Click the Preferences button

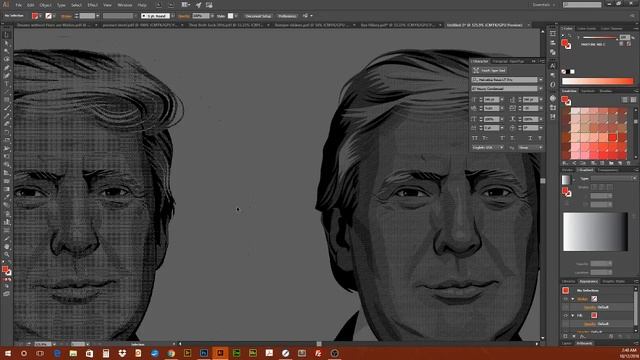287,16
